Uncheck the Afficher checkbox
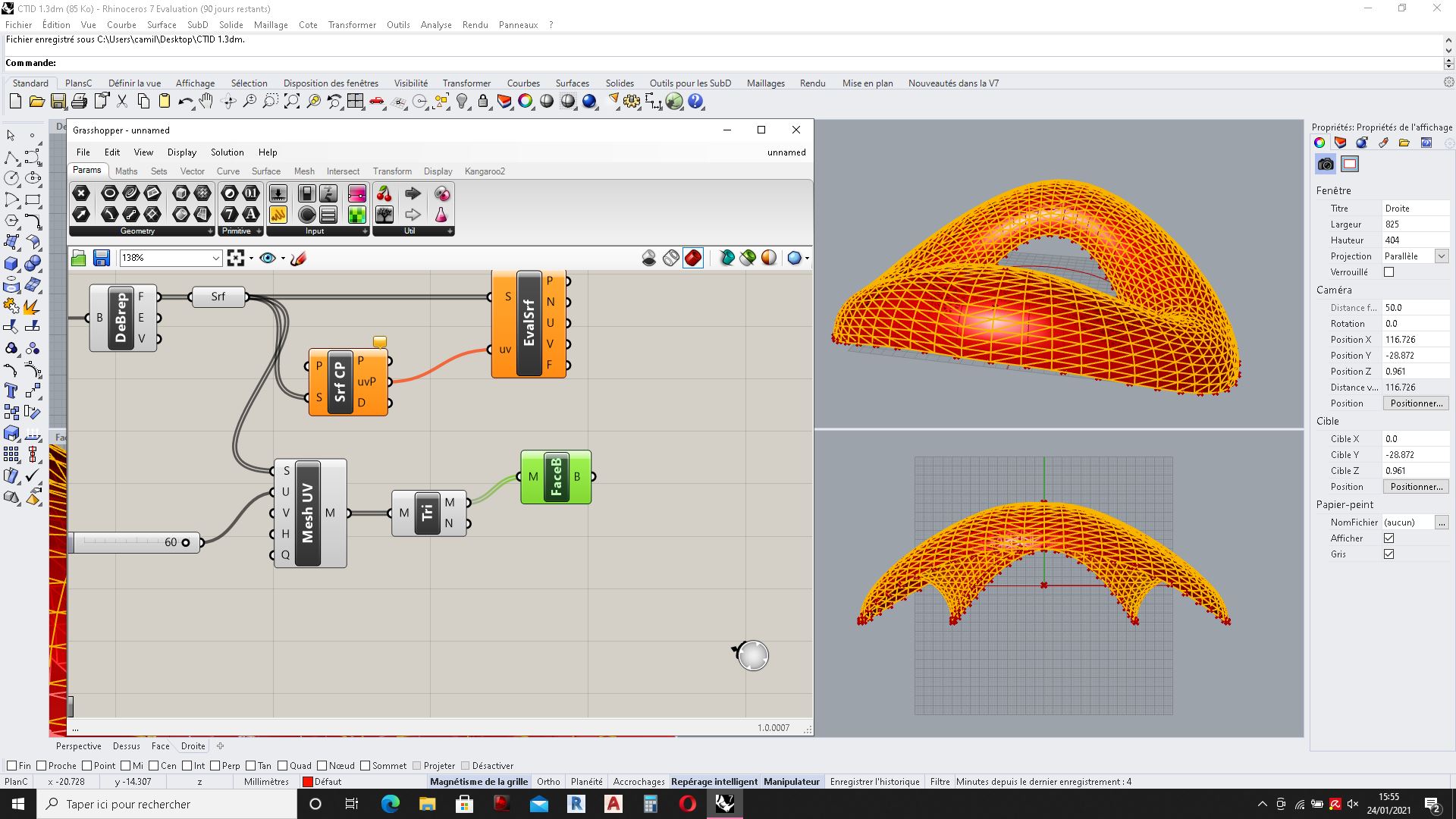Screen dimensions: 1456x819 pos(1389,538)
